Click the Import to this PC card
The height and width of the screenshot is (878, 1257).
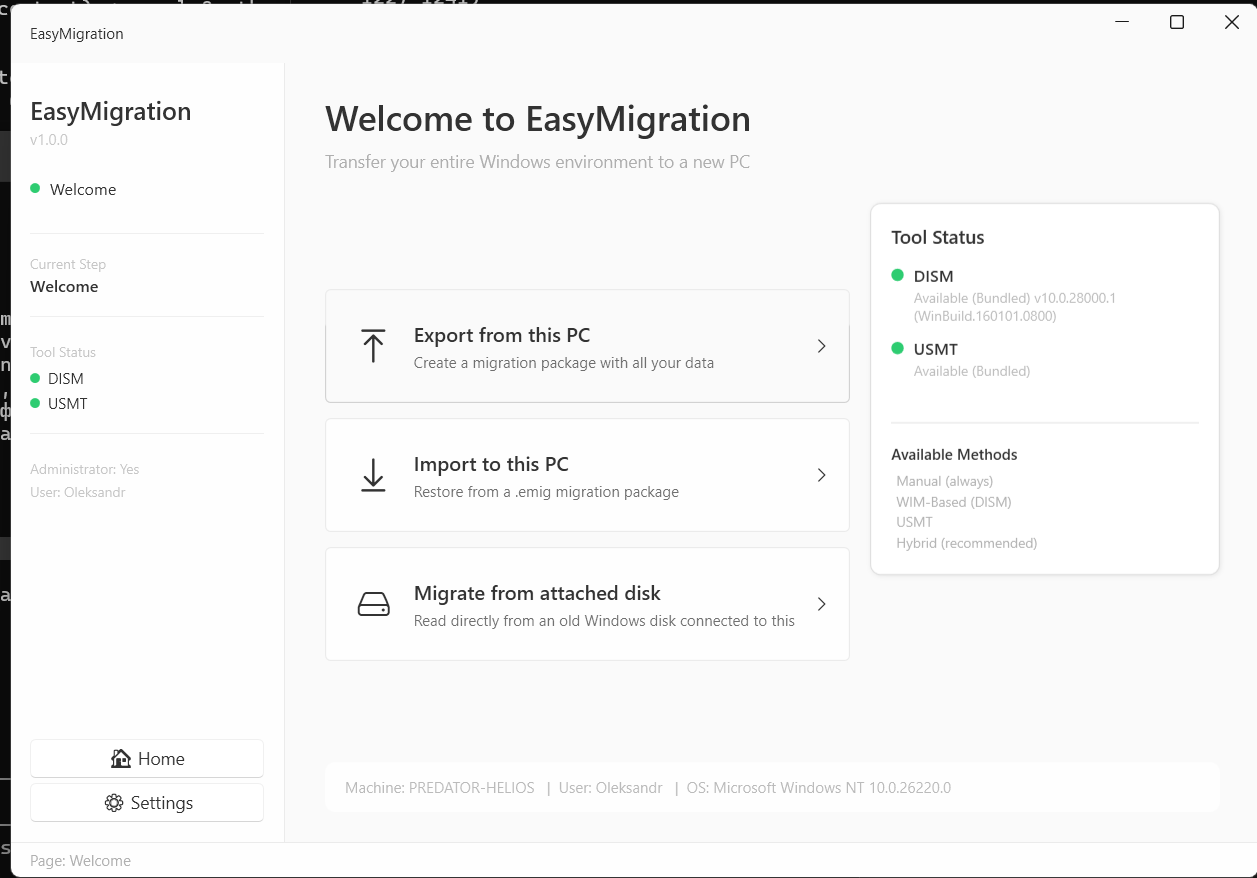pyautogui.click(x=587, y=475)
